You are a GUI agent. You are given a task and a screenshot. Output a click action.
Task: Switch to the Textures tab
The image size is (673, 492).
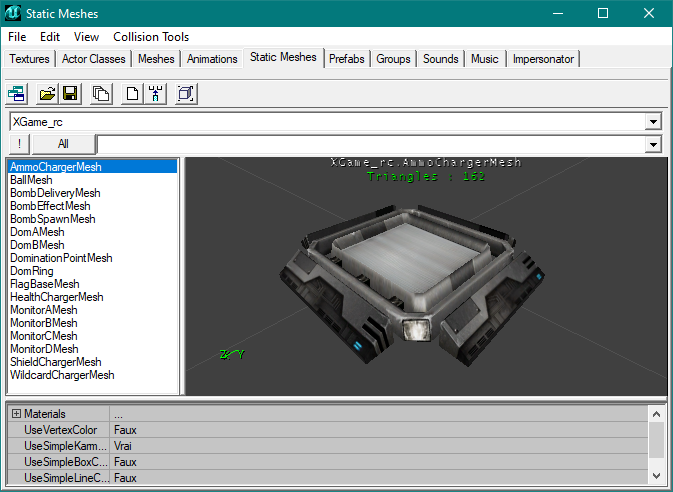pos(30,59)
